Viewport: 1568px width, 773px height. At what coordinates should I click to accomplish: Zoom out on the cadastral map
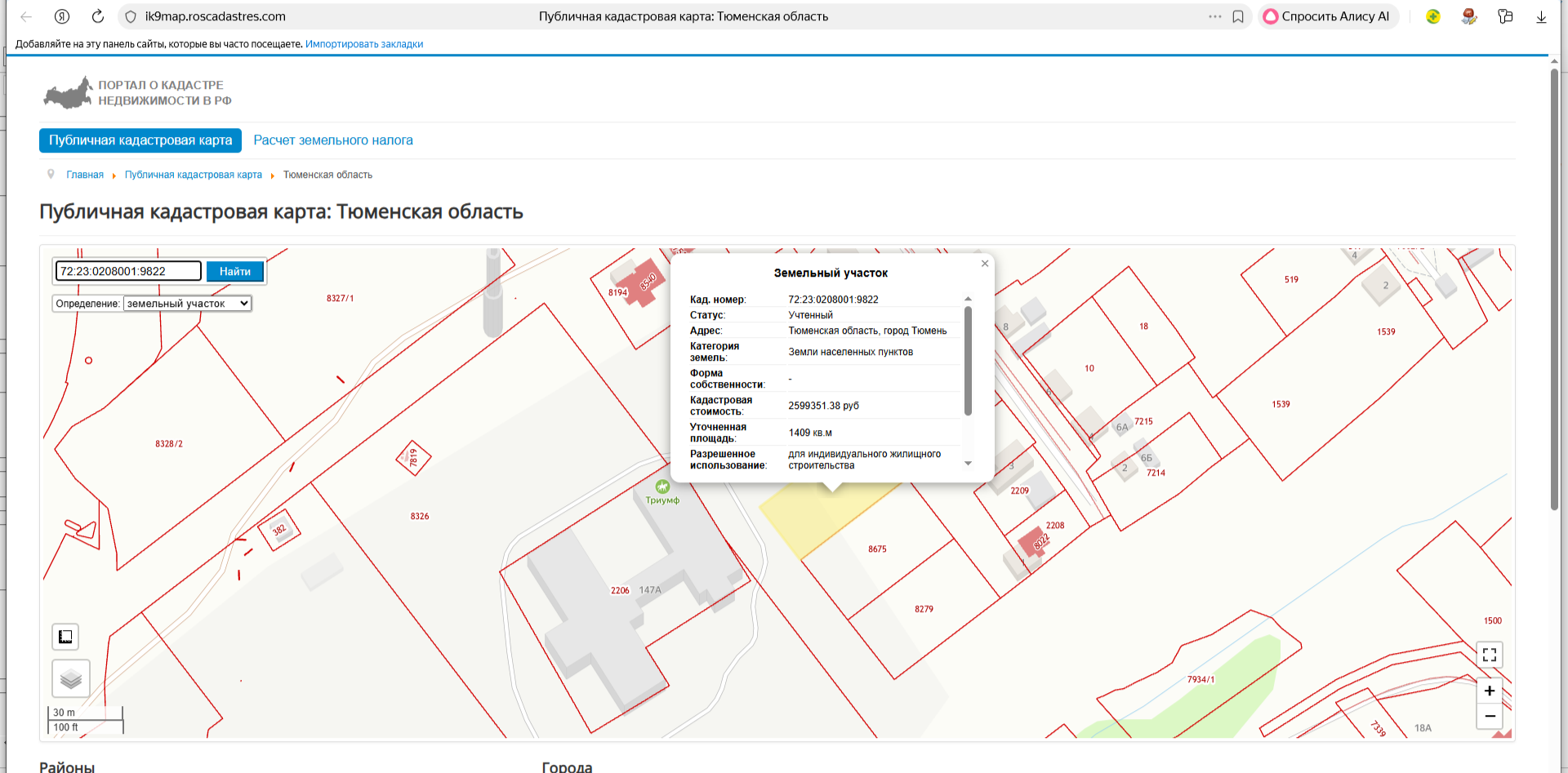click(1489, 716)
